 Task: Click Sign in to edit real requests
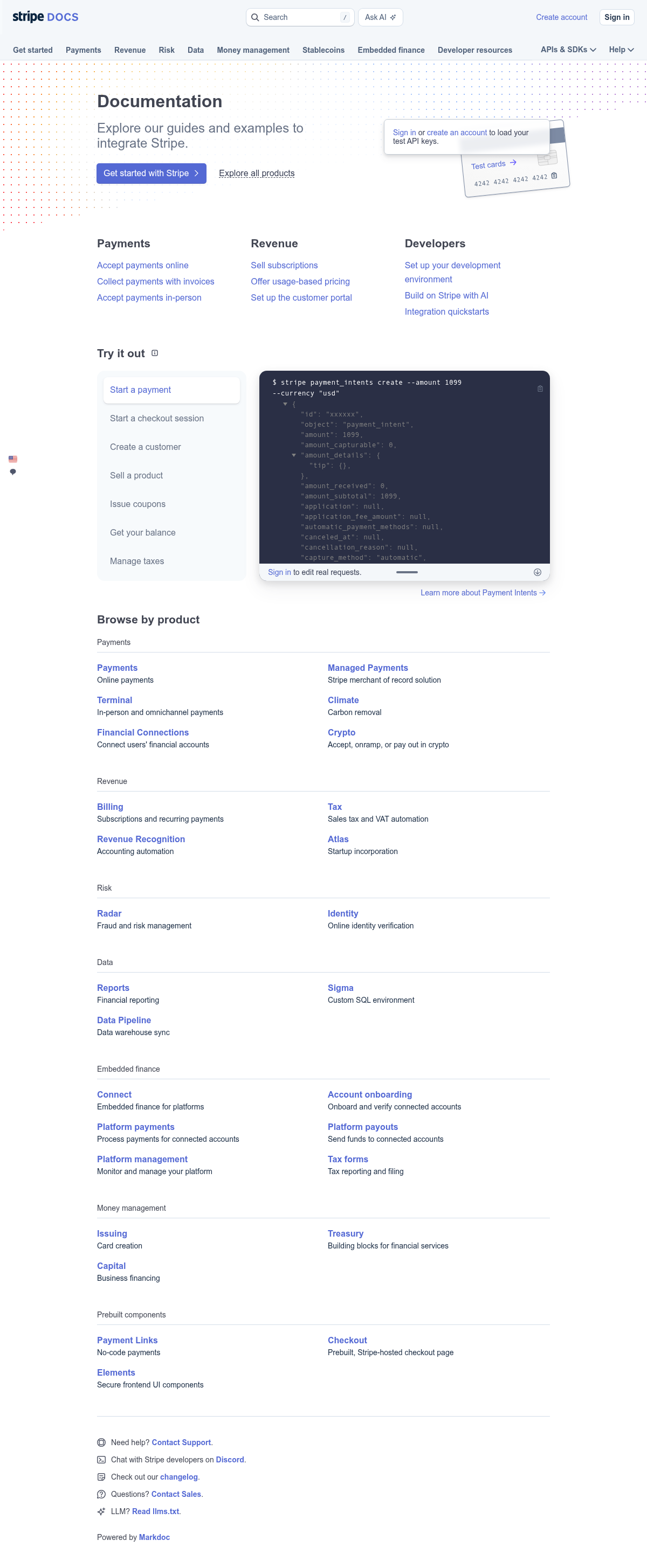279,572
